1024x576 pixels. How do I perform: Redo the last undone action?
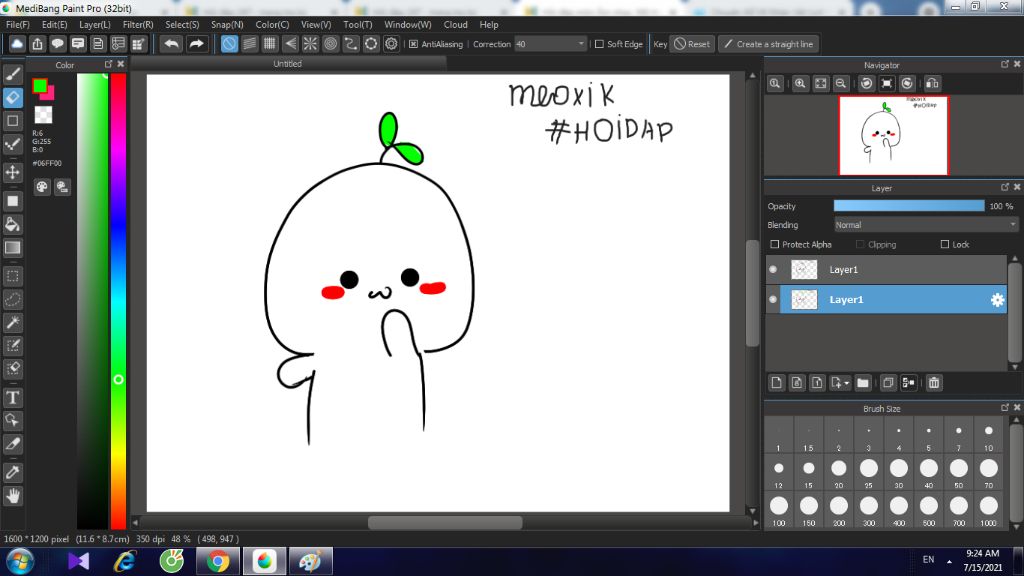(x=196, y=44)
